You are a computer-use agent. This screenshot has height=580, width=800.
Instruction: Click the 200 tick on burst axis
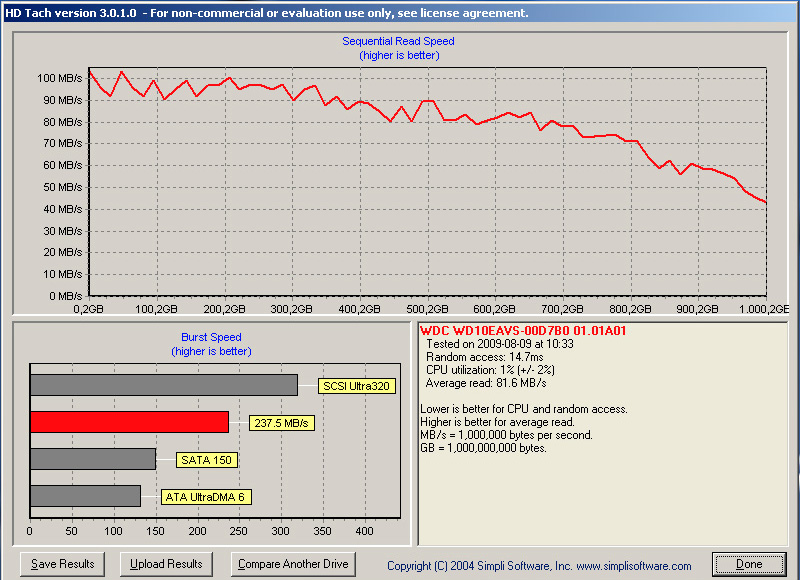197,531
